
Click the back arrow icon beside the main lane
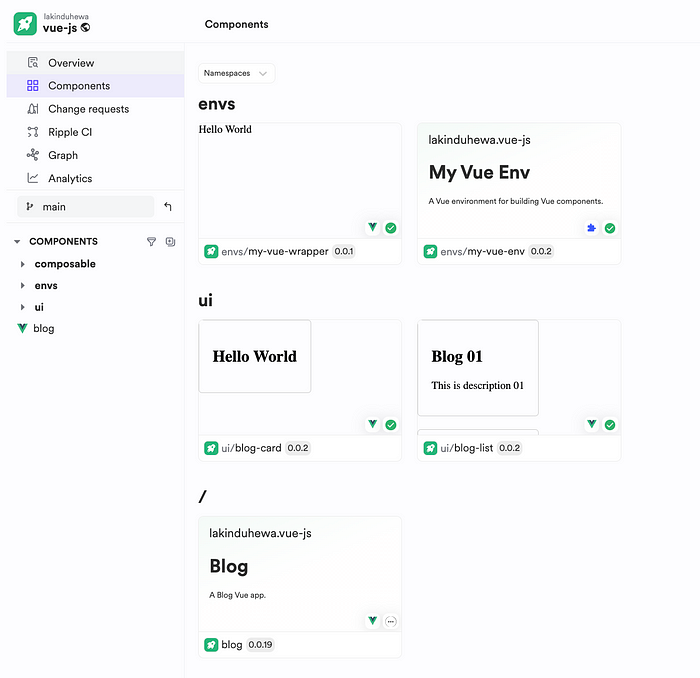(x=168, y=206)
